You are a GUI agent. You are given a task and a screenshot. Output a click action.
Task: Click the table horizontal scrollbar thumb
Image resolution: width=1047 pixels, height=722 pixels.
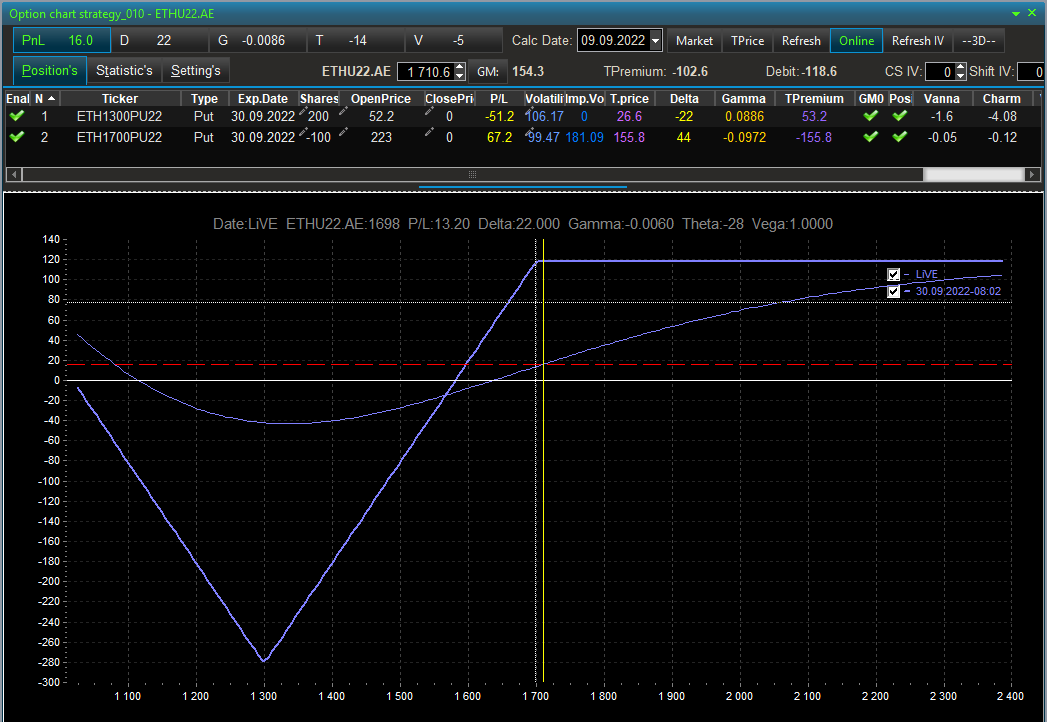472,174
